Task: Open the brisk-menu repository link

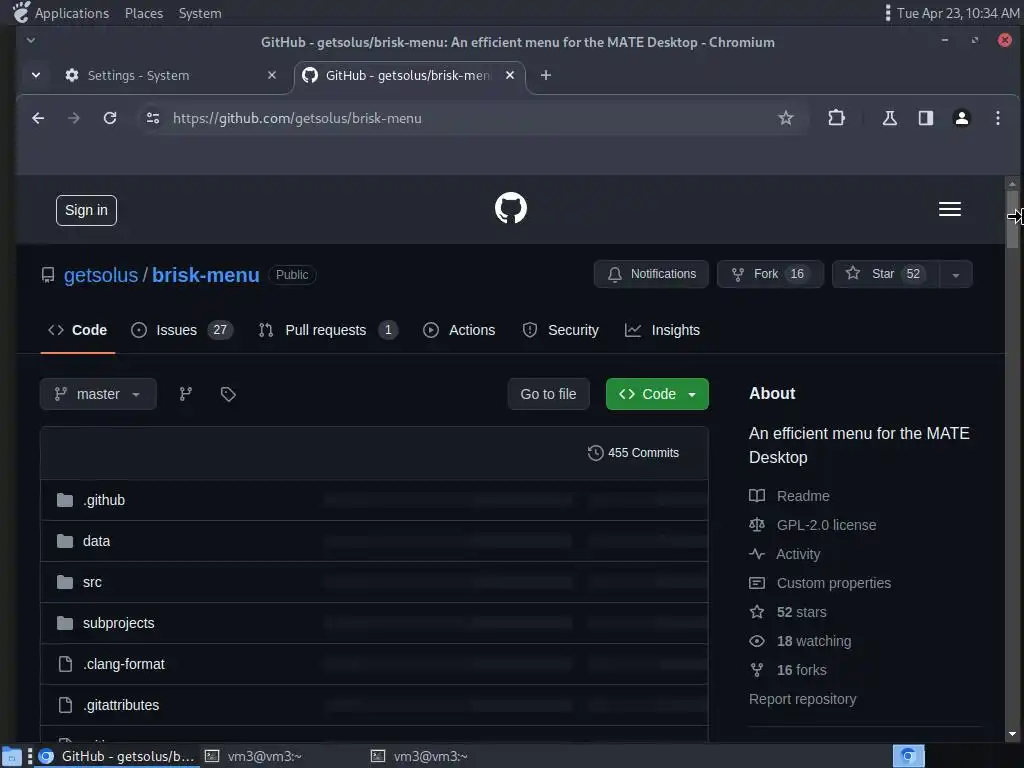Action: pyautogui.click(x=206, y=275)
